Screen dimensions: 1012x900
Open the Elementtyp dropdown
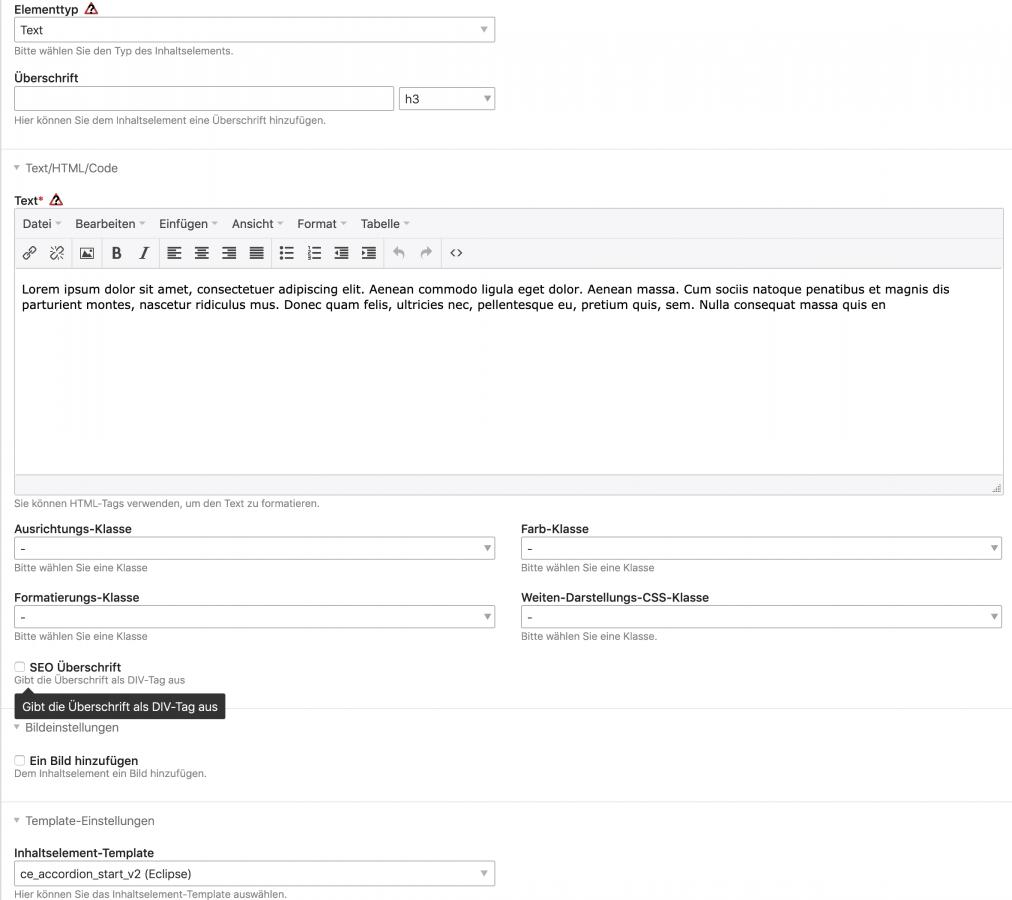pos(254,30)
